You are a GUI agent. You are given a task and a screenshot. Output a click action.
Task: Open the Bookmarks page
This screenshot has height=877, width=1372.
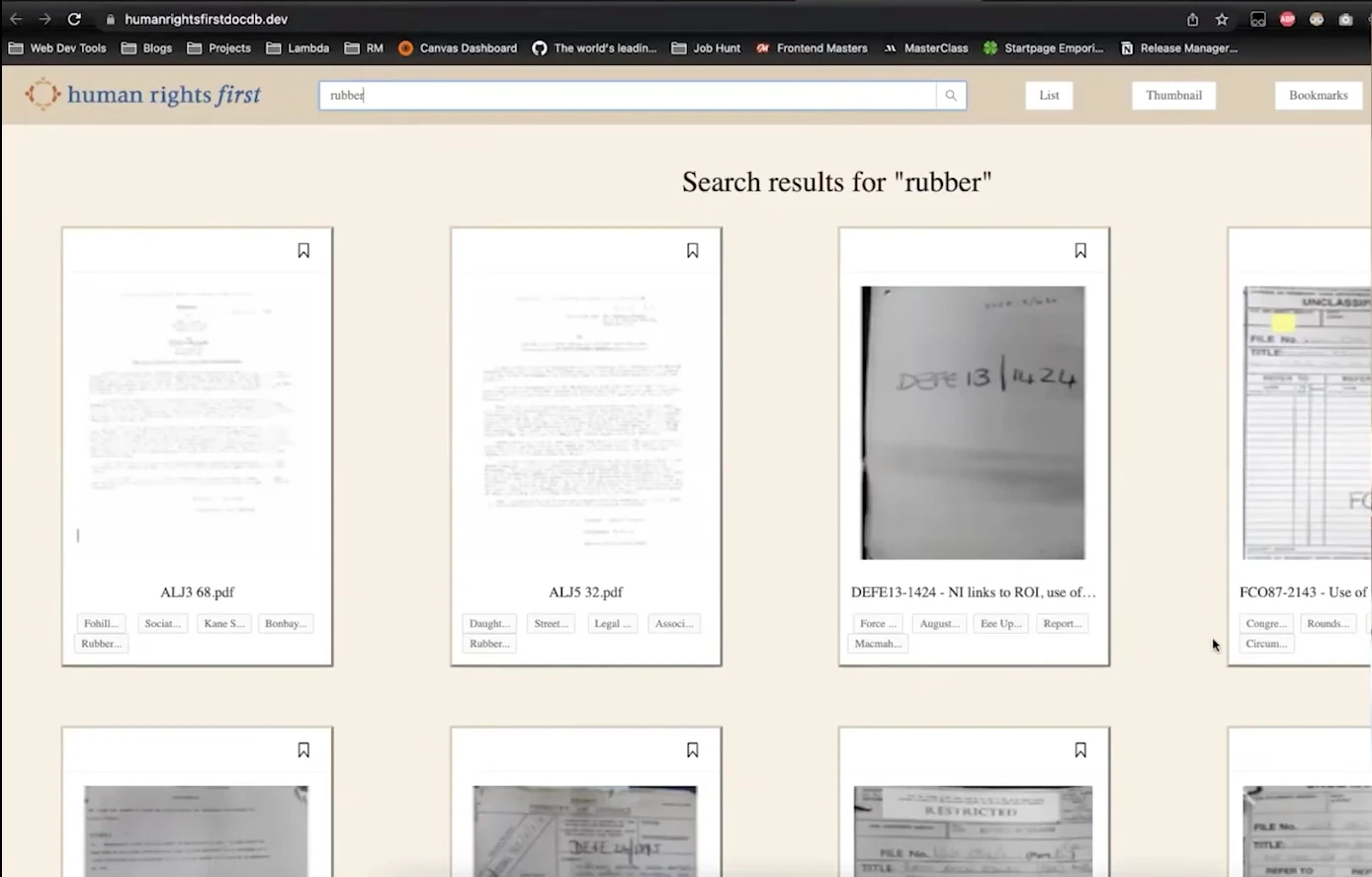pos(1319,95)
